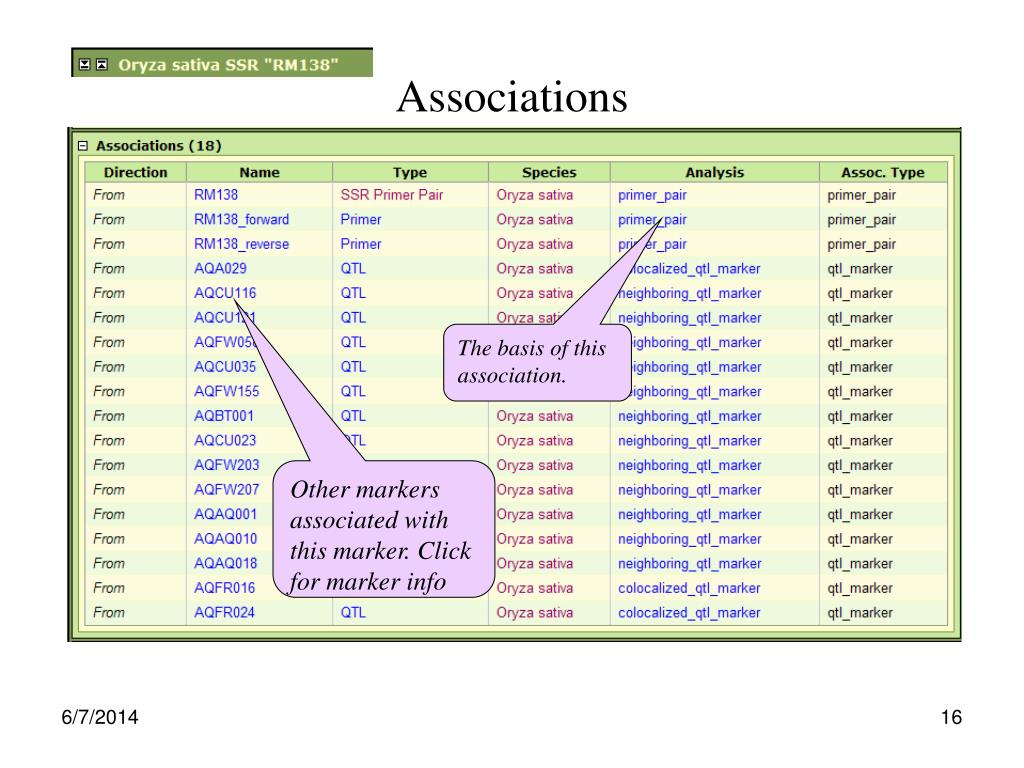Open the RM138 marker link
Viewport: 1024px width, 768px height.
pyautogui.click(x=216, y=195)
